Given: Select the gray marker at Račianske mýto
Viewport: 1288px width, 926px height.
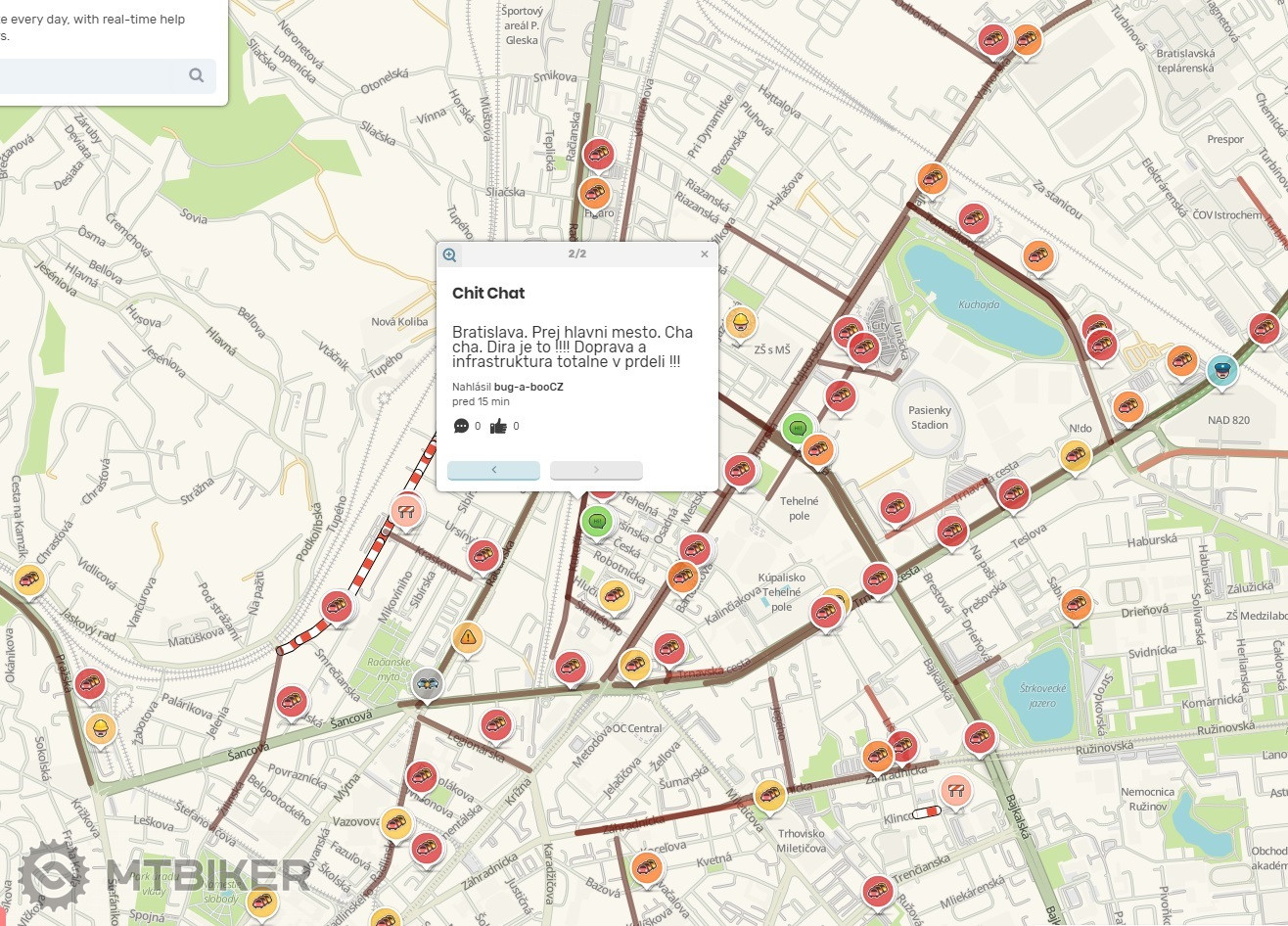Looking at the screenshot, I should (428, 684).
